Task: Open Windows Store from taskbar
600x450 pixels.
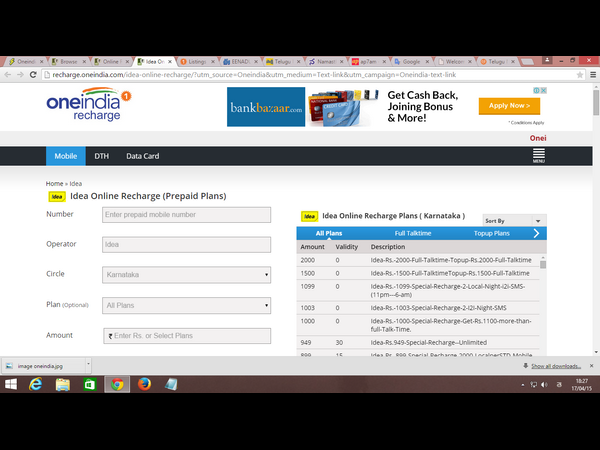Action: [90, 384]
